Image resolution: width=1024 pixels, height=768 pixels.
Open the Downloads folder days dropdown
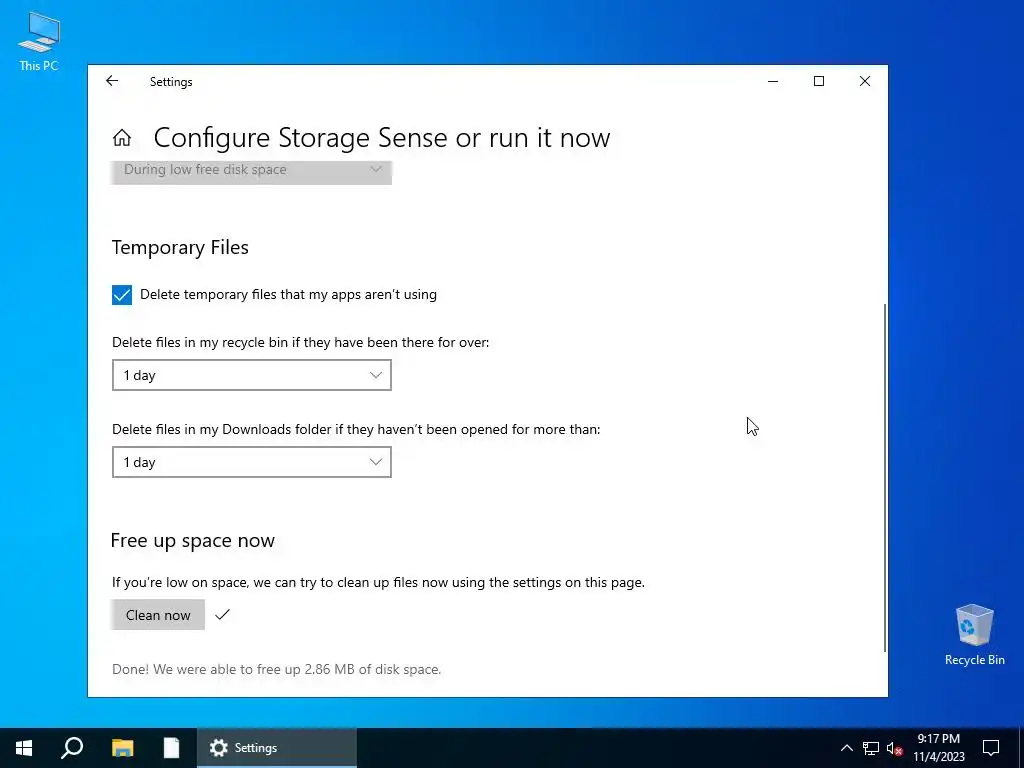(x=251, y=462)
